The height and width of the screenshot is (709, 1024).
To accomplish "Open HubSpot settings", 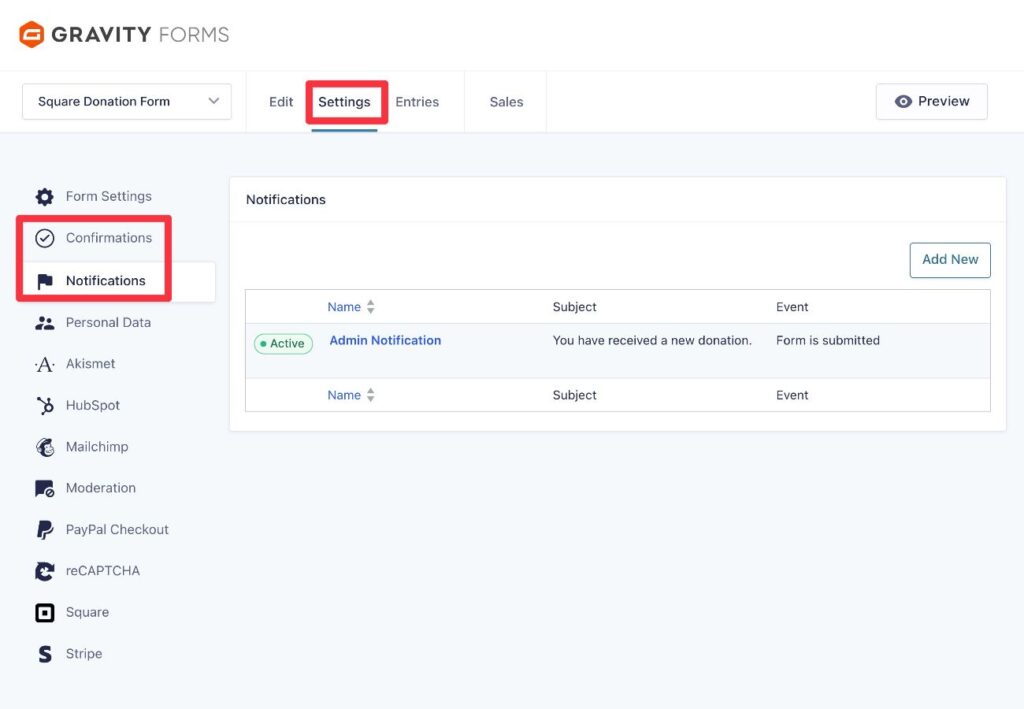I will pyautogui.click(x=93, y=405).
